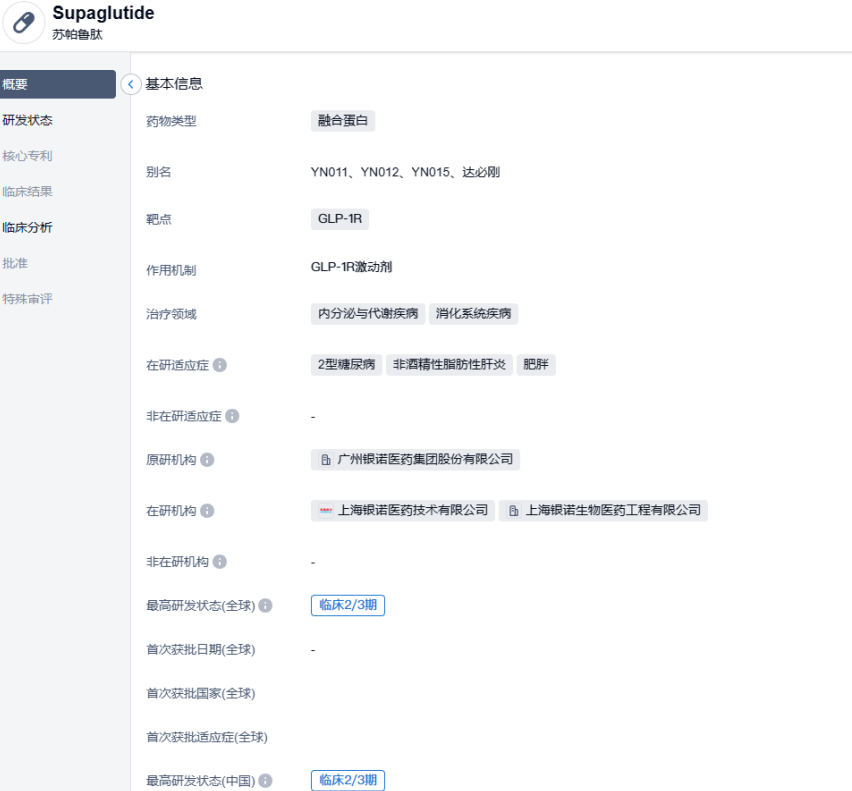Viewport: 852px width, 791px height.
Task: Click info icon beside 原研机构
Action: point(207,460)
